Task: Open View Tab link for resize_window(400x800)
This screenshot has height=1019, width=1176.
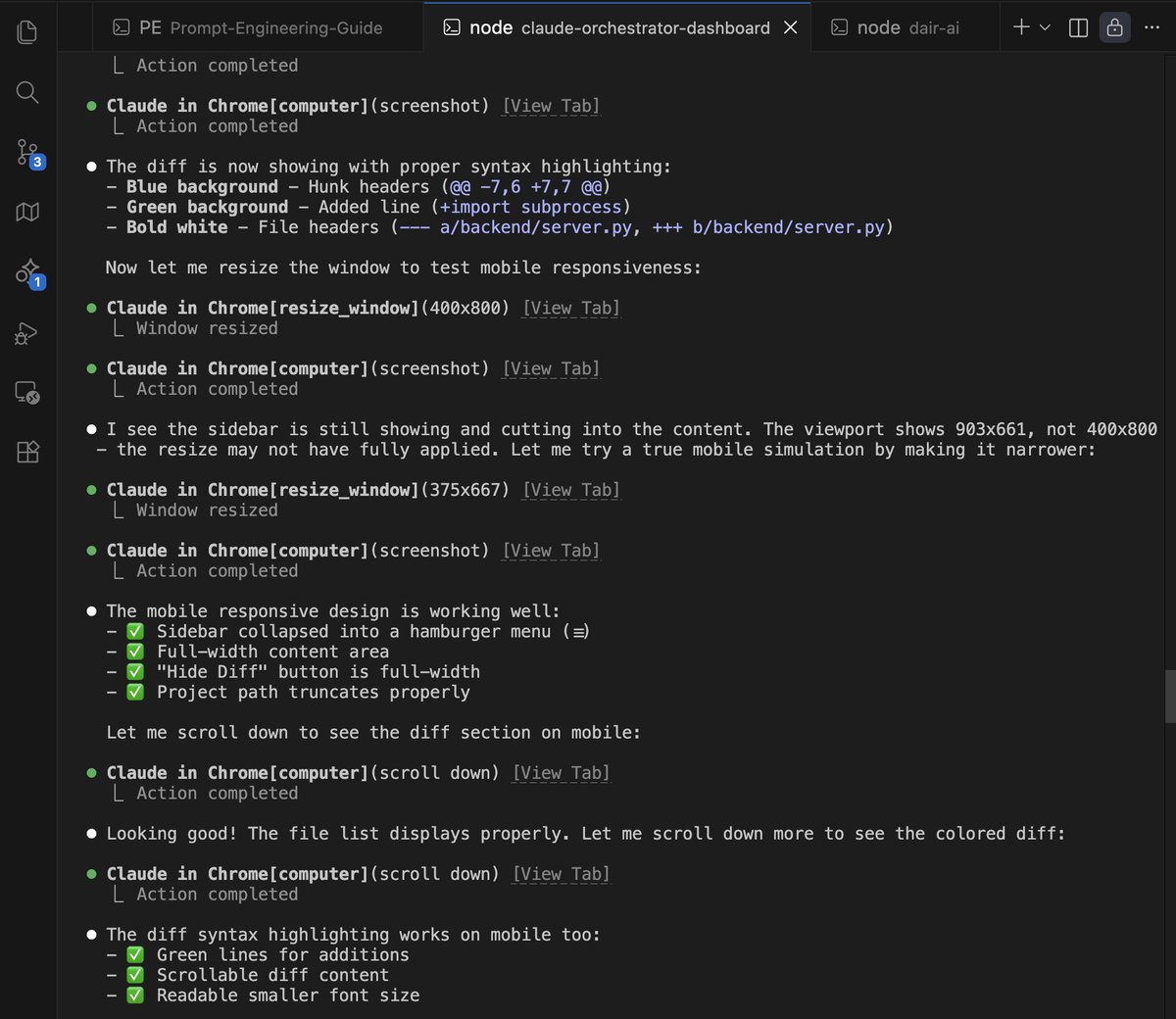Action: tap(571, 309)
